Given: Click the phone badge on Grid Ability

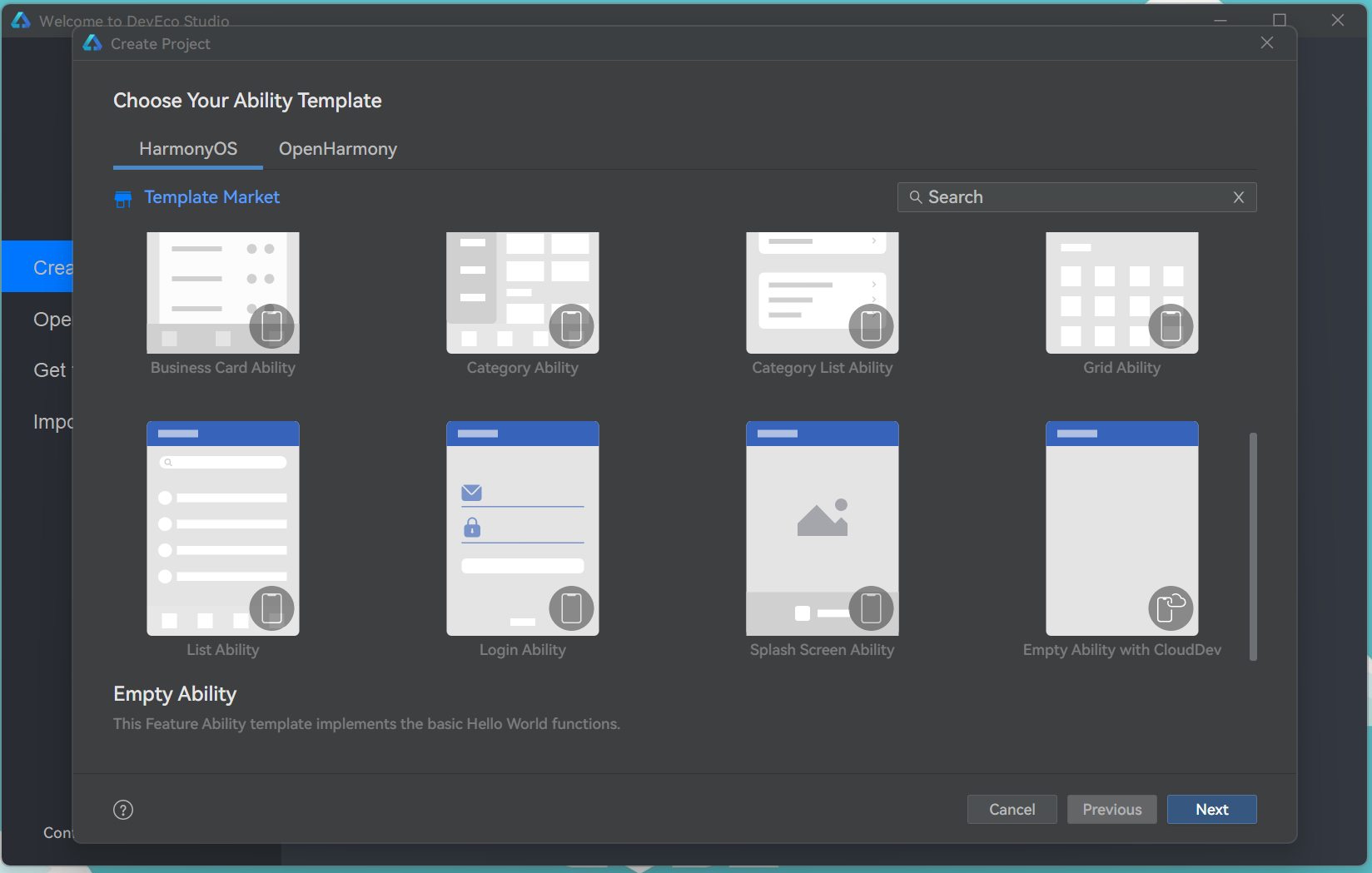Looking at the screenshot, I should tap(1171, 326).
